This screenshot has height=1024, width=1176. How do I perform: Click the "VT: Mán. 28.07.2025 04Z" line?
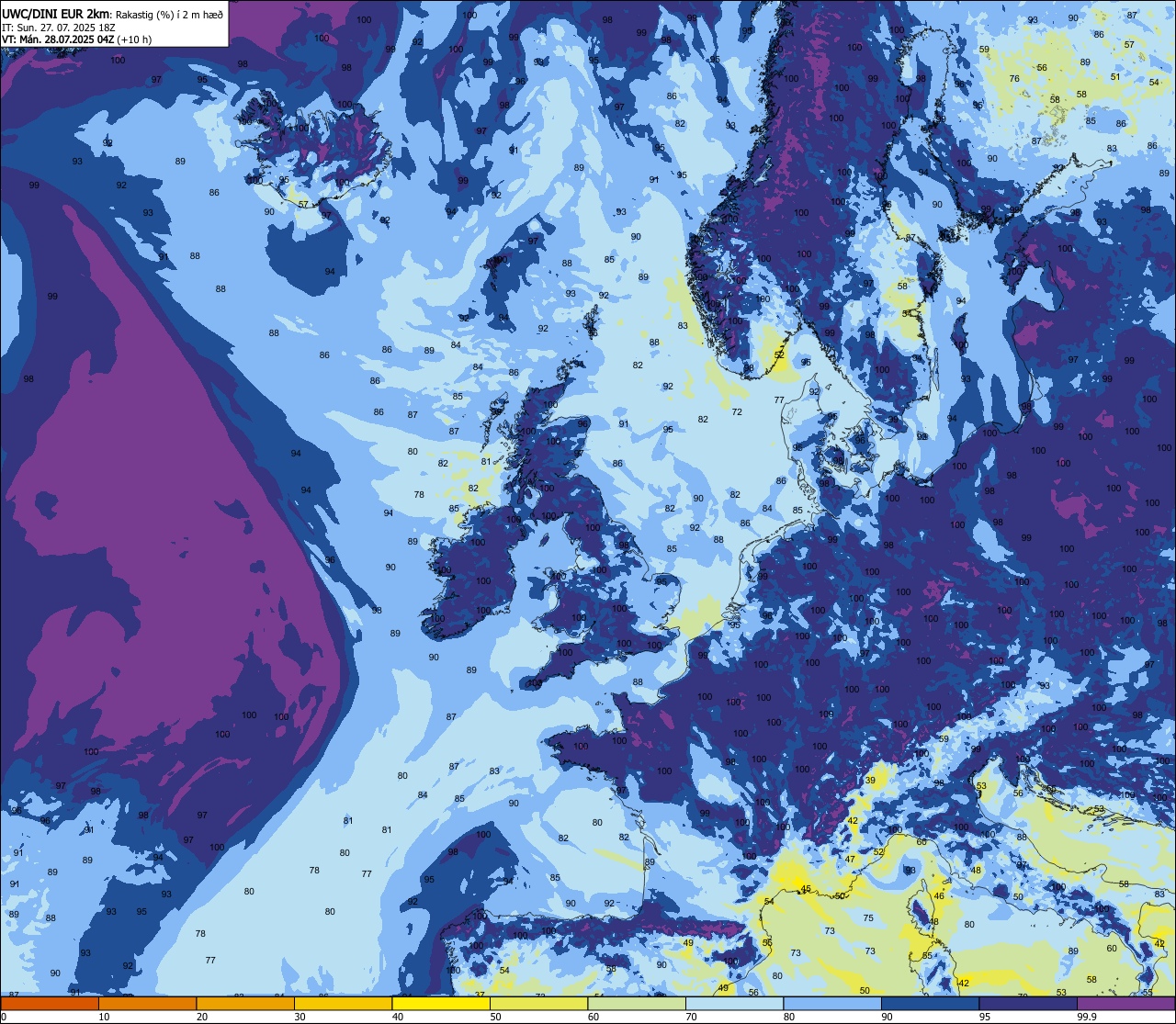pos(57,39)
